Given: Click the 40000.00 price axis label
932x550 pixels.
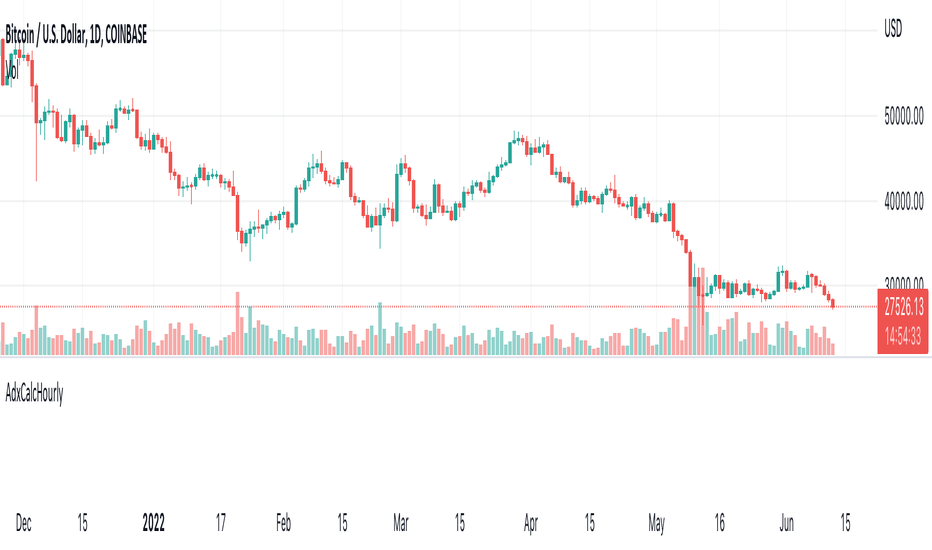Looking at the screenshot, I should click(x=904, y=202).
